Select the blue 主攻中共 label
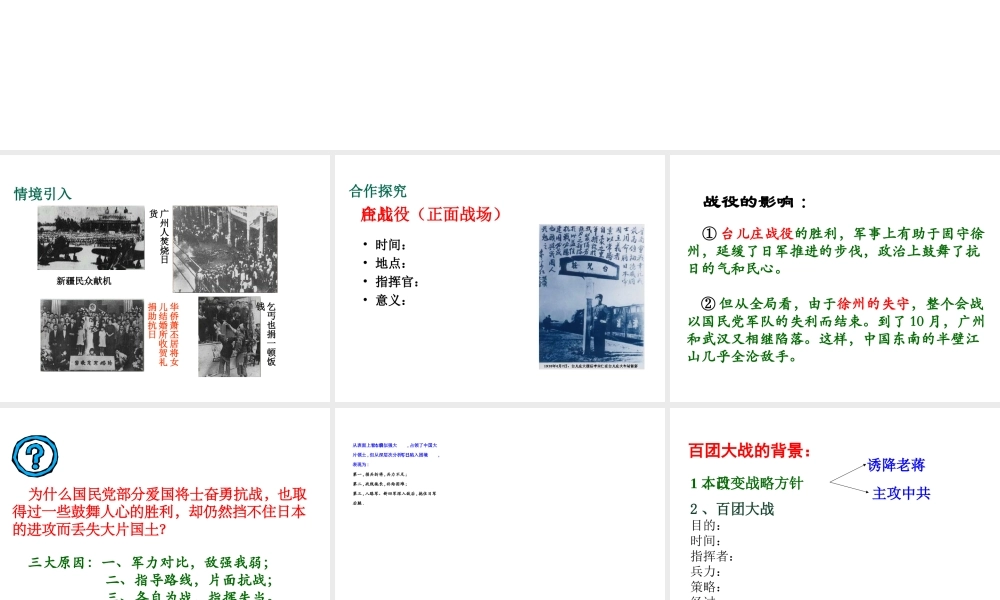Viewport: 1000px width, 600px height. pyautogui.click(x=901, y=493)
